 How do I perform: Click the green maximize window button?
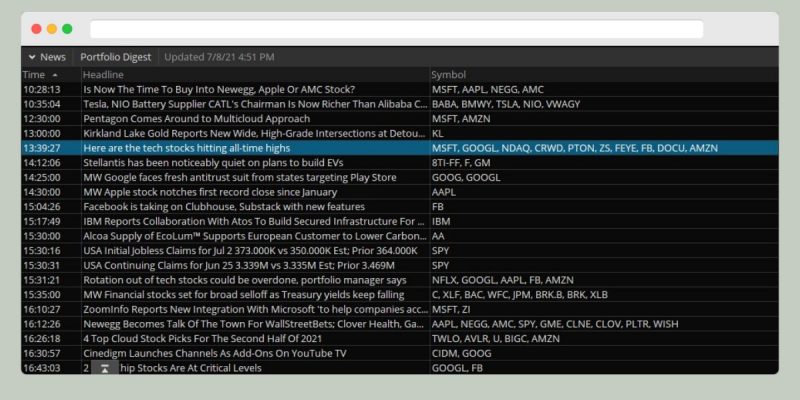click(x=67, y=29)
